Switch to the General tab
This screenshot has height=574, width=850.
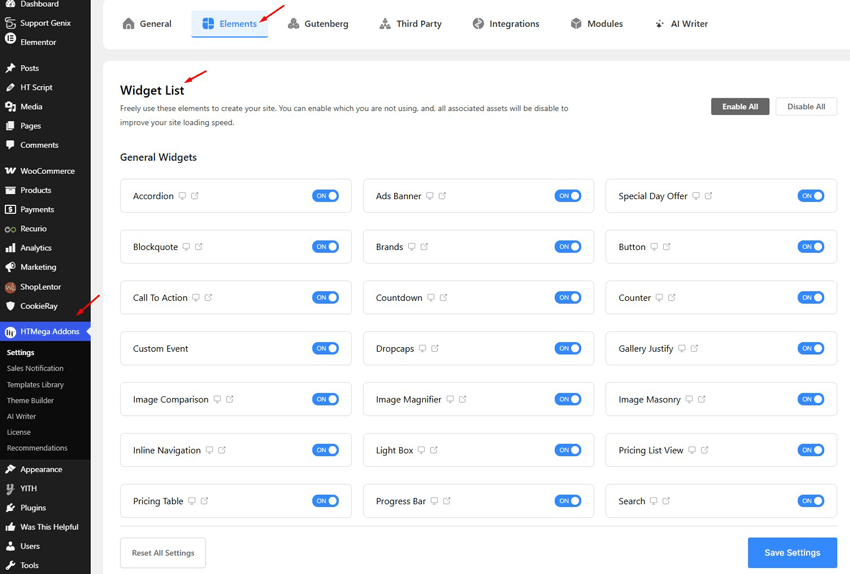[147, 24]
